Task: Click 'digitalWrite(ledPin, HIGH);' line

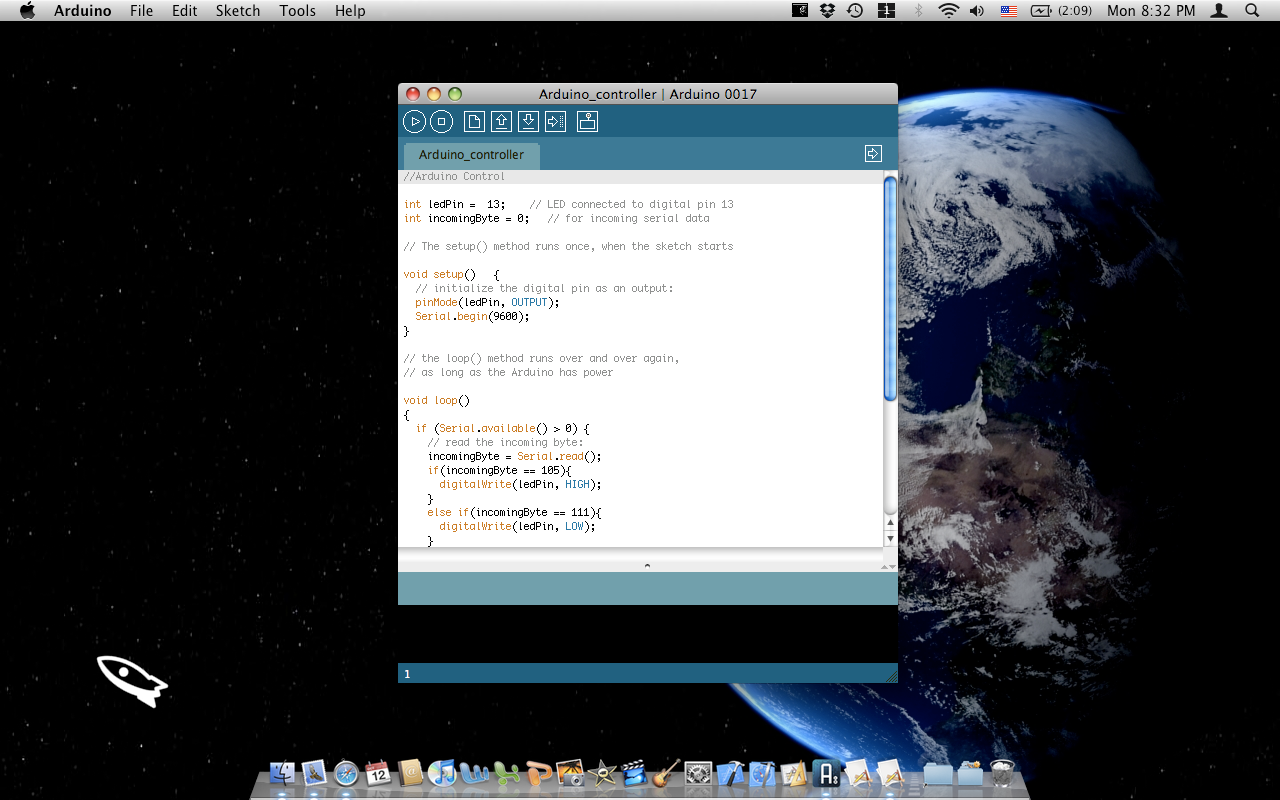Action: point(520,484)
